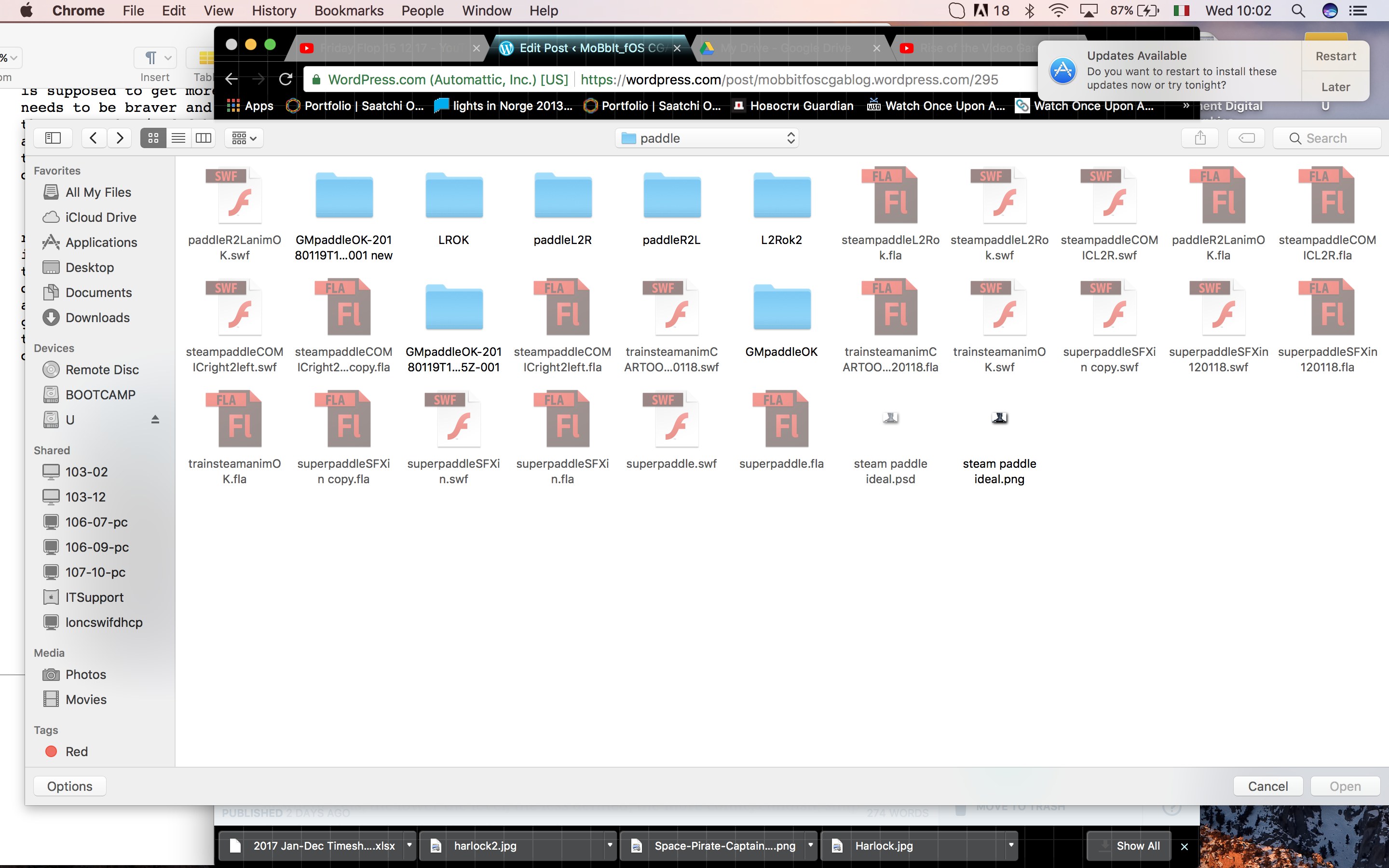Open the Bookmarks menu
Viewport: 1389px width, 868px height.
[348, 10]
